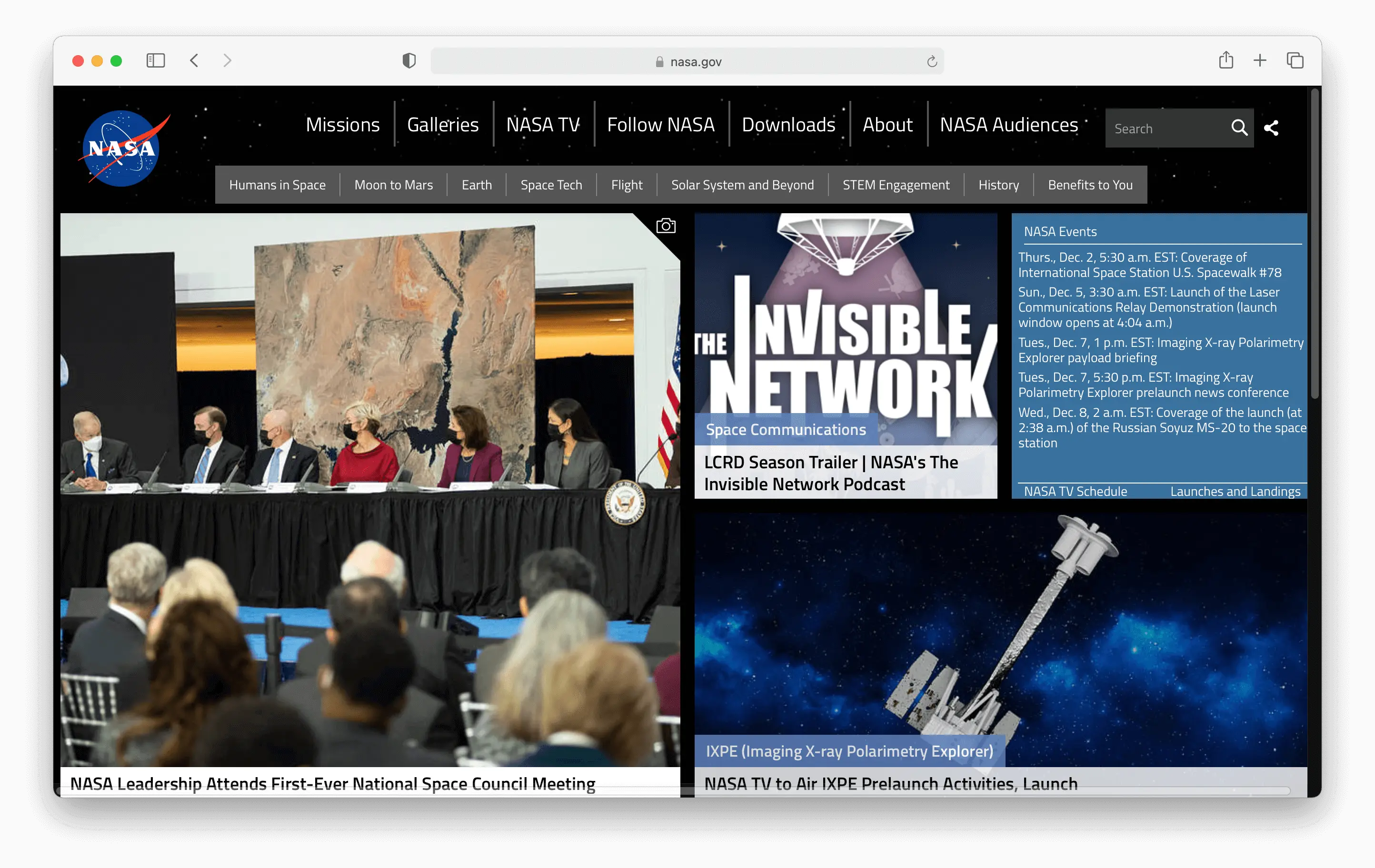Click into the Search field
Viewport: 1375px width, 868px height.
pyautogui.click(x=1165, y=128)
